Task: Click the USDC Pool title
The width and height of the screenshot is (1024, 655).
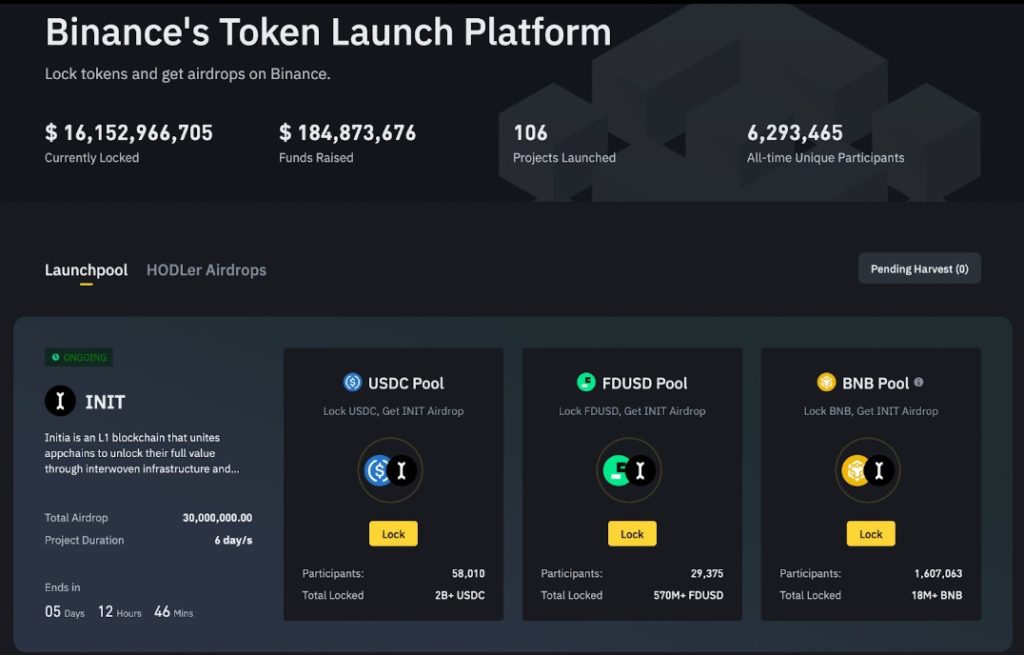Action: 406,383
